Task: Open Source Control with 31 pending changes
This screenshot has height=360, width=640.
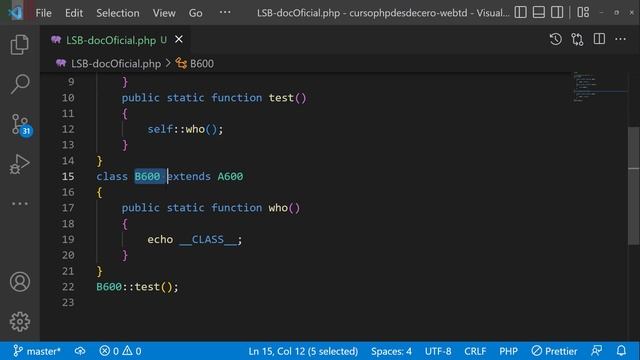Action: pos(20,124)
